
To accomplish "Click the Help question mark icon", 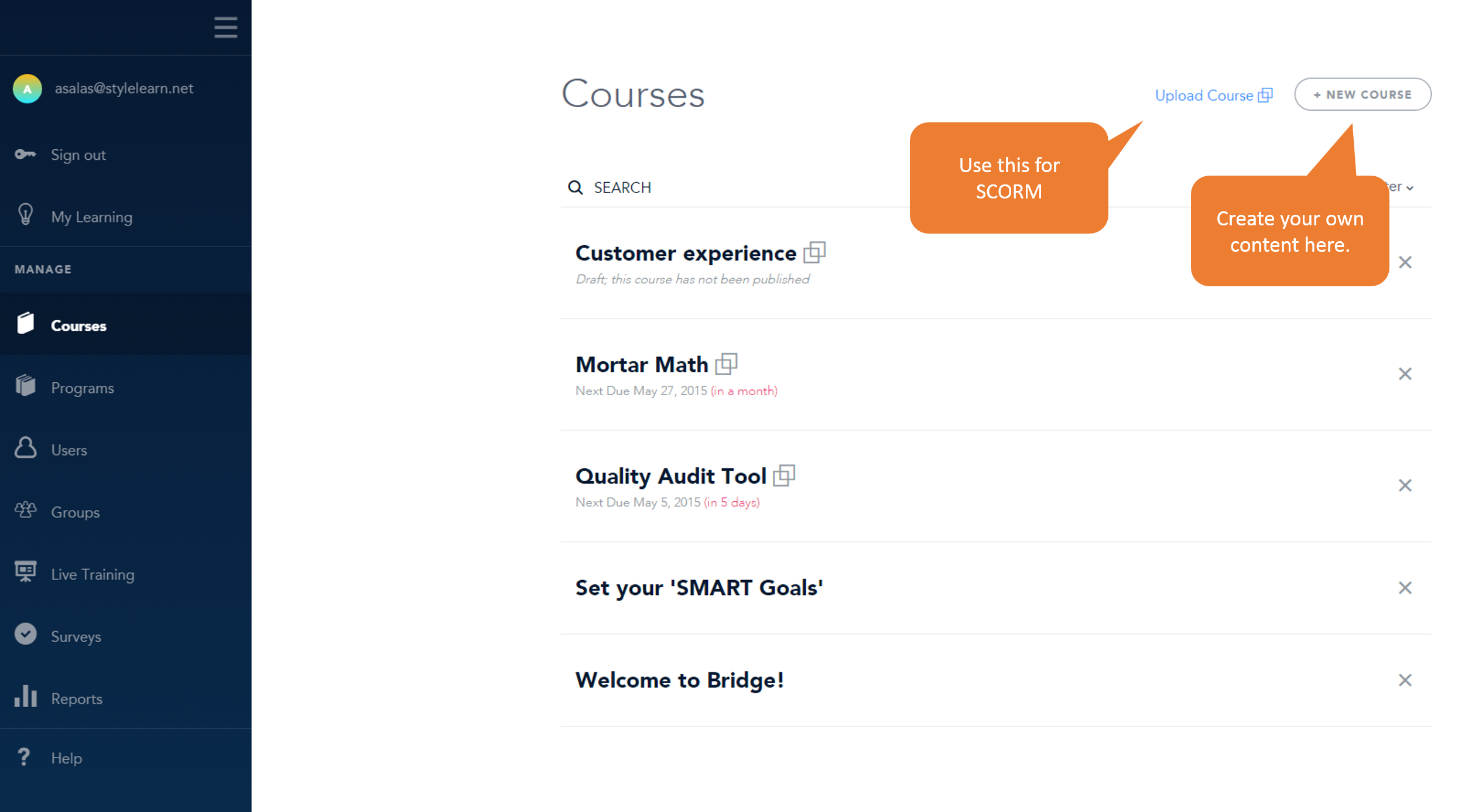I will pos(23,758).
